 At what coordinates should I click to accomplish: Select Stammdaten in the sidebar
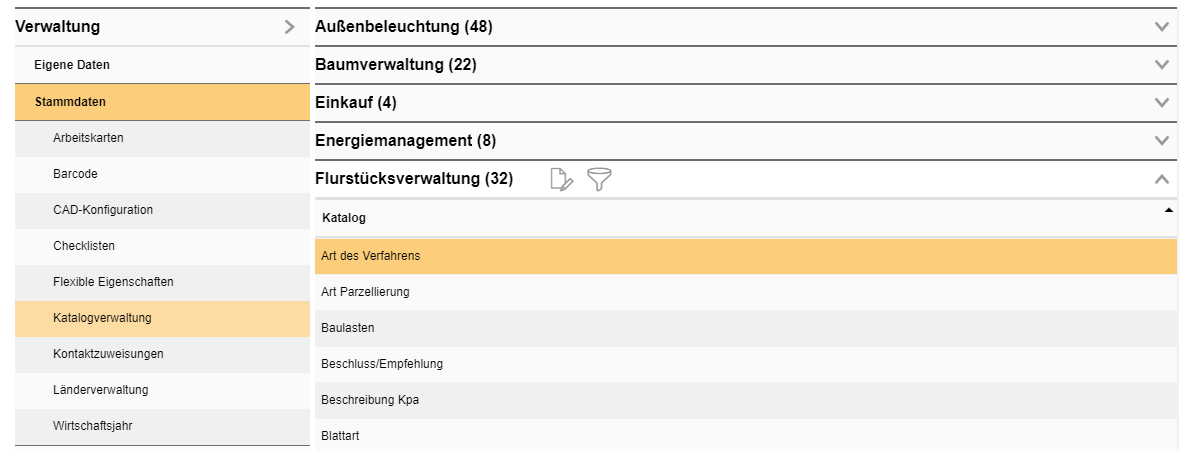click(x=70, y=102)
